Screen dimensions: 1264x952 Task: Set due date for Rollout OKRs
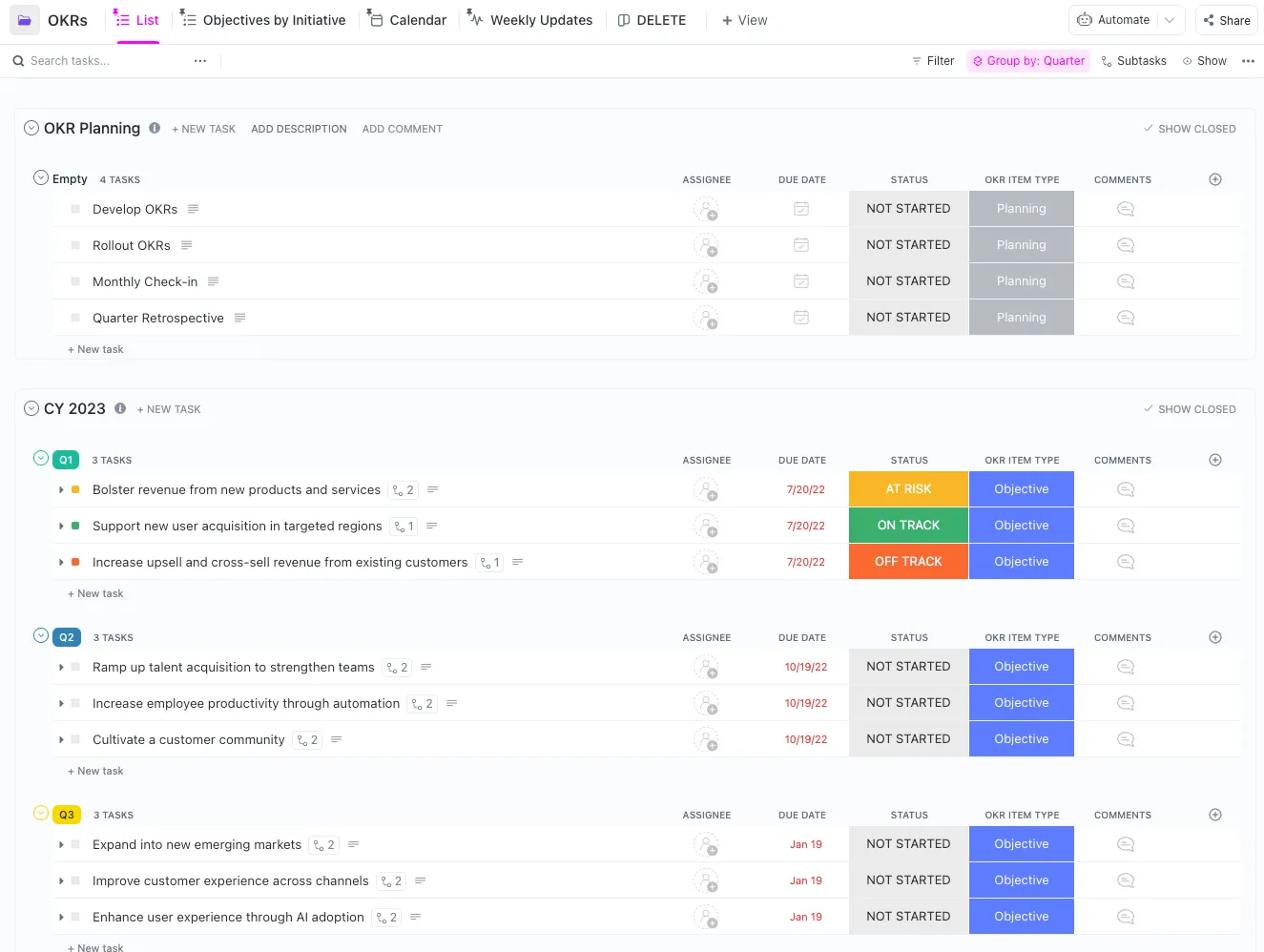tap(801, 245)
